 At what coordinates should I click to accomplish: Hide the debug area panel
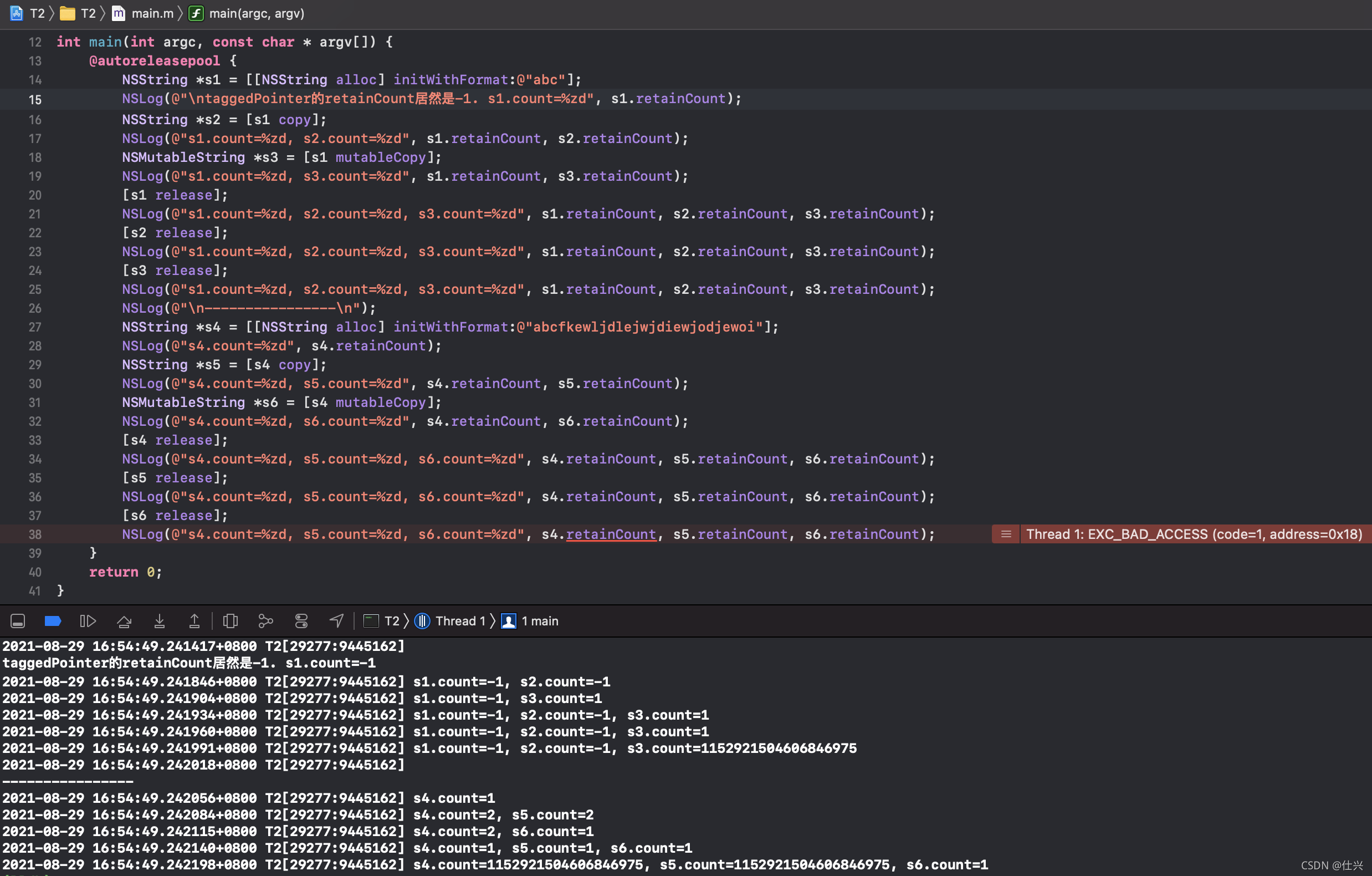click(x=18, y=620)
